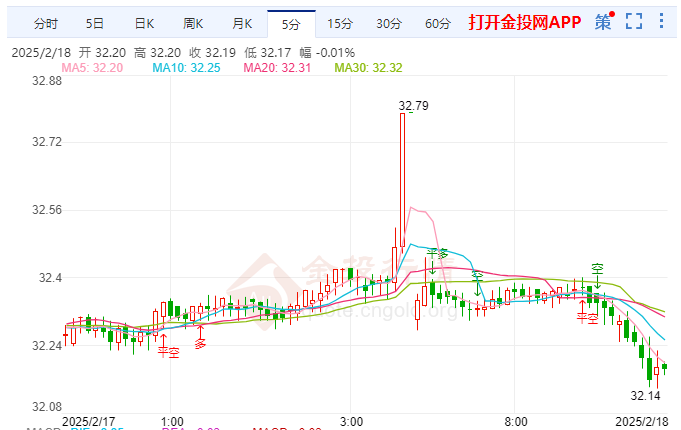
Task: Toggle the fullscreen chart icon
Action: click(x=634, y=21)
